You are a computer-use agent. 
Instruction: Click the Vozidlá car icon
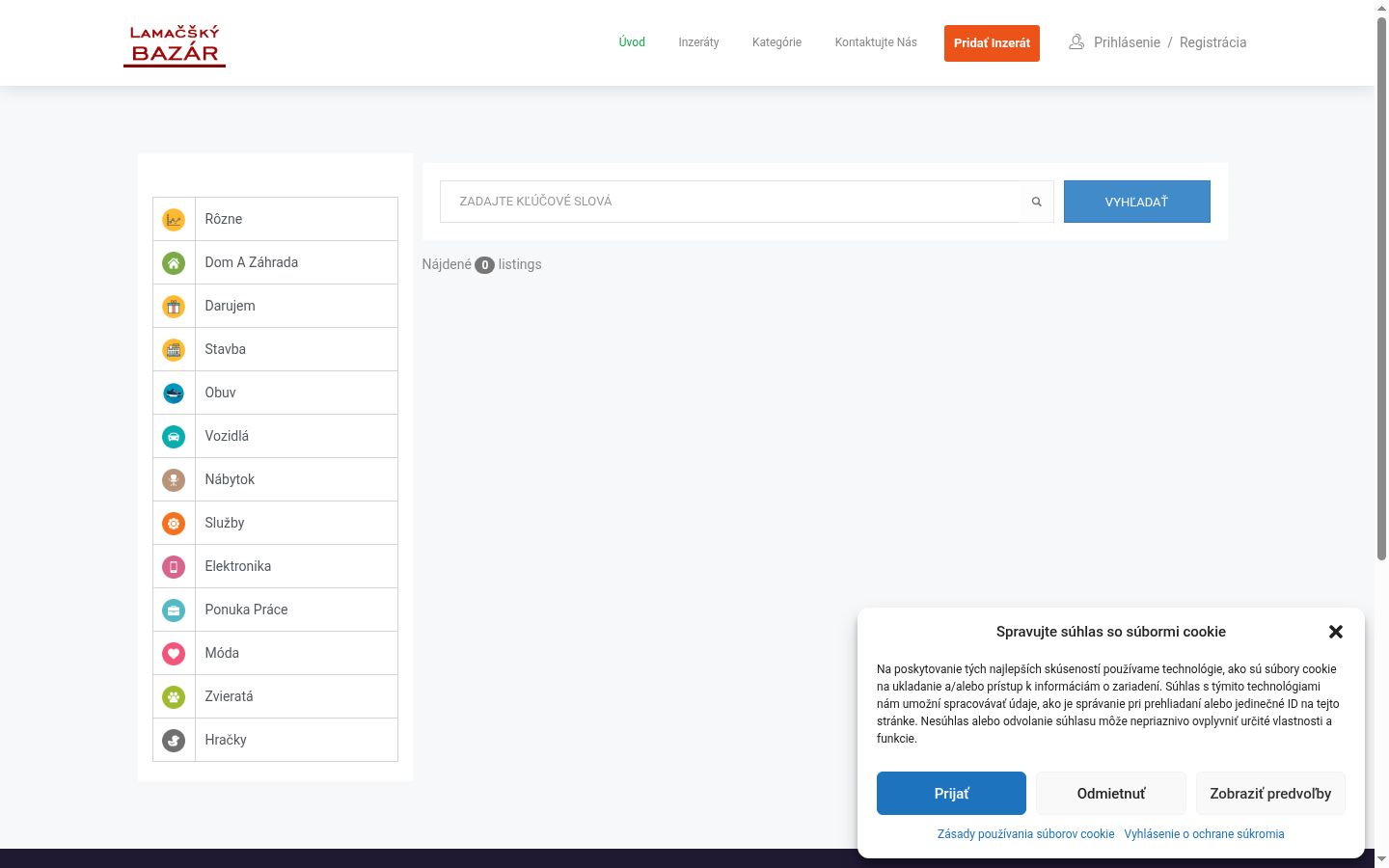point(174,437)
